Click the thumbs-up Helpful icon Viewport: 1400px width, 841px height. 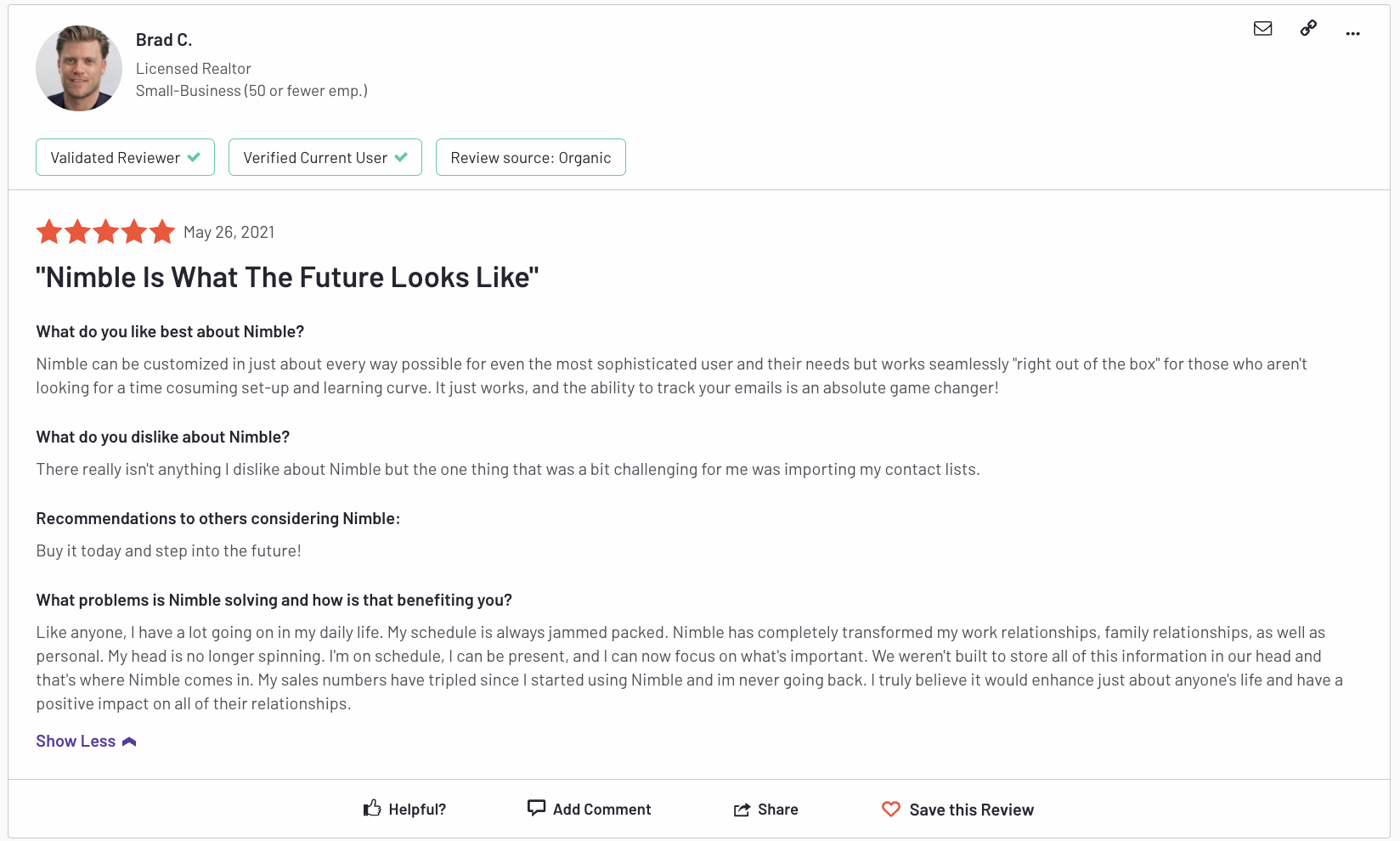click(372, 809)
